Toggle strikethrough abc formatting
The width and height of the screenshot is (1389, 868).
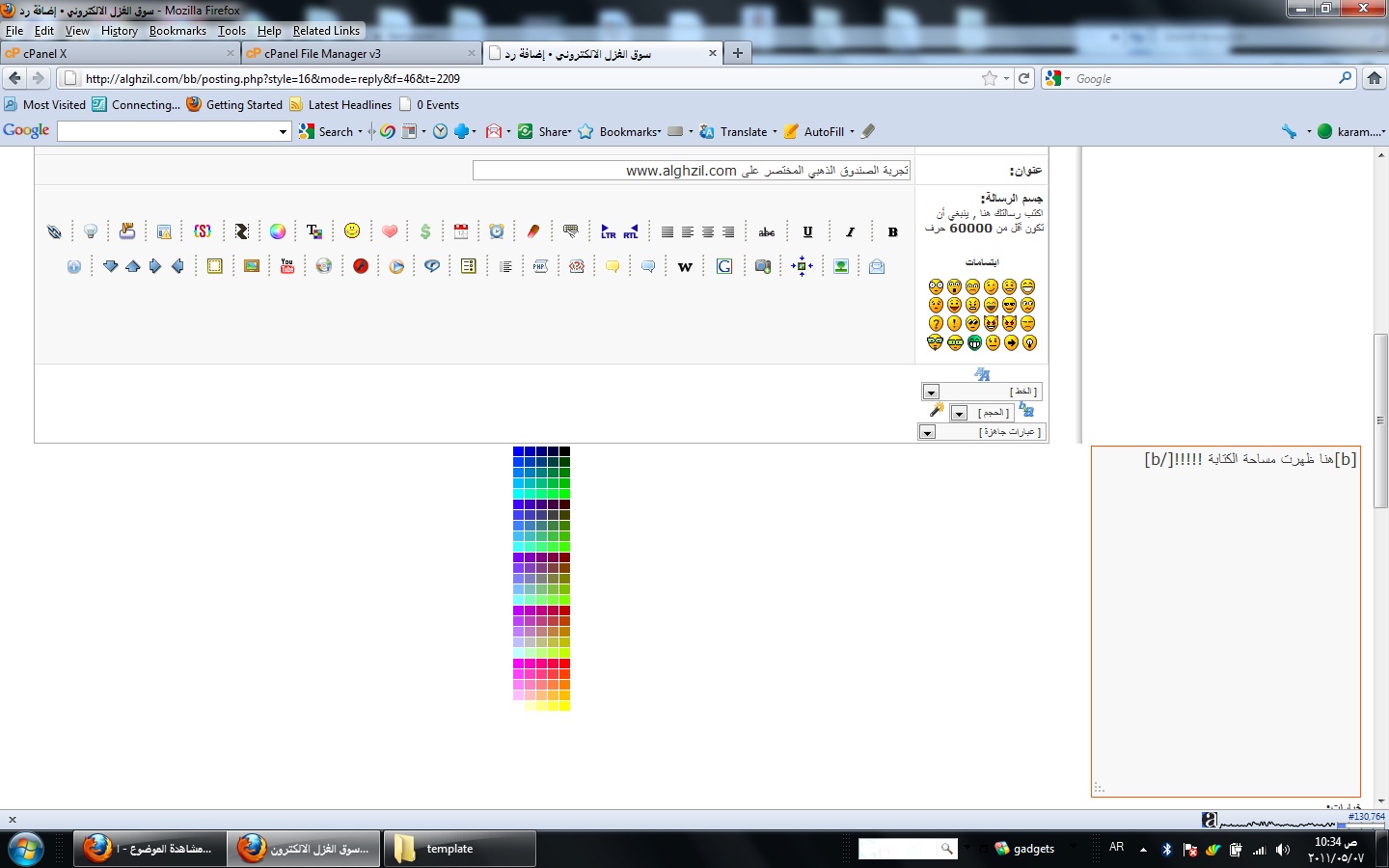click(767, 231)
